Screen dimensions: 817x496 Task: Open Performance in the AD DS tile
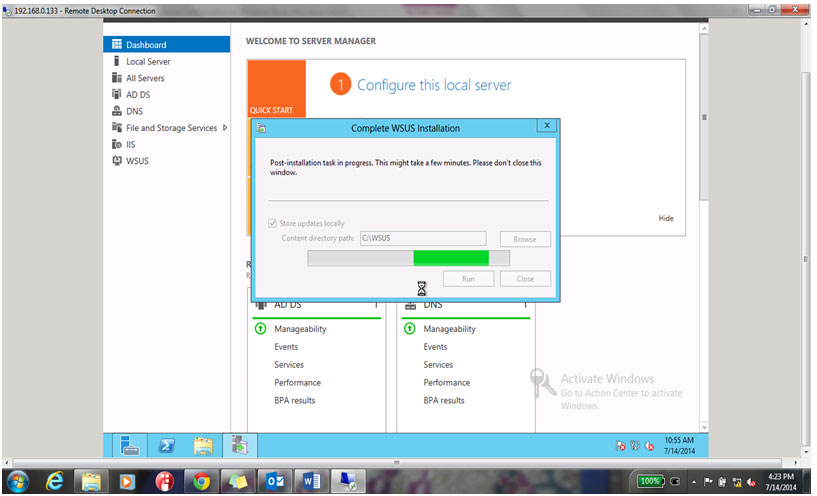(x=298, y=382)
